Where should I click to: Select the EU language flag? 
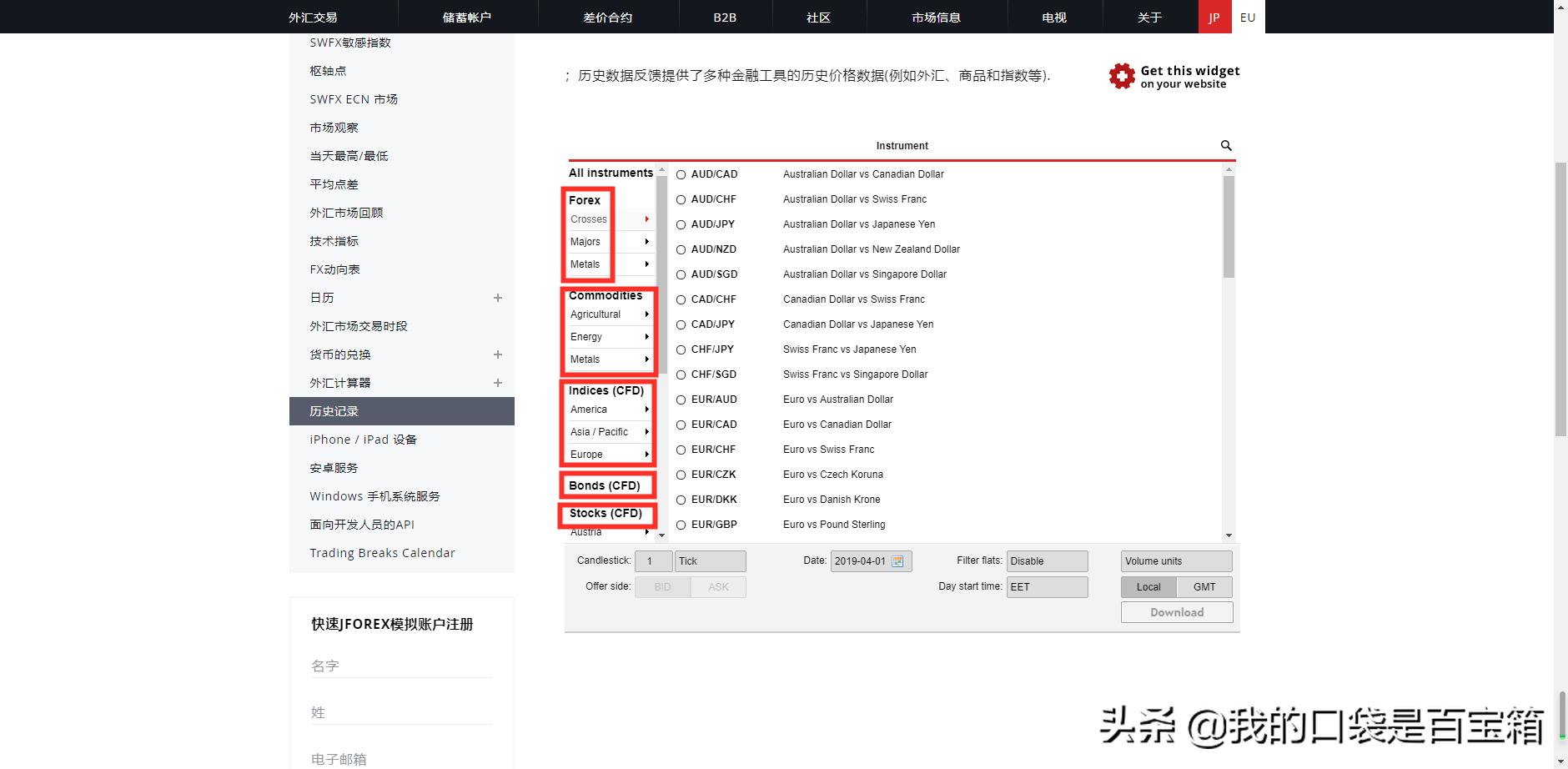point(1247,17)
